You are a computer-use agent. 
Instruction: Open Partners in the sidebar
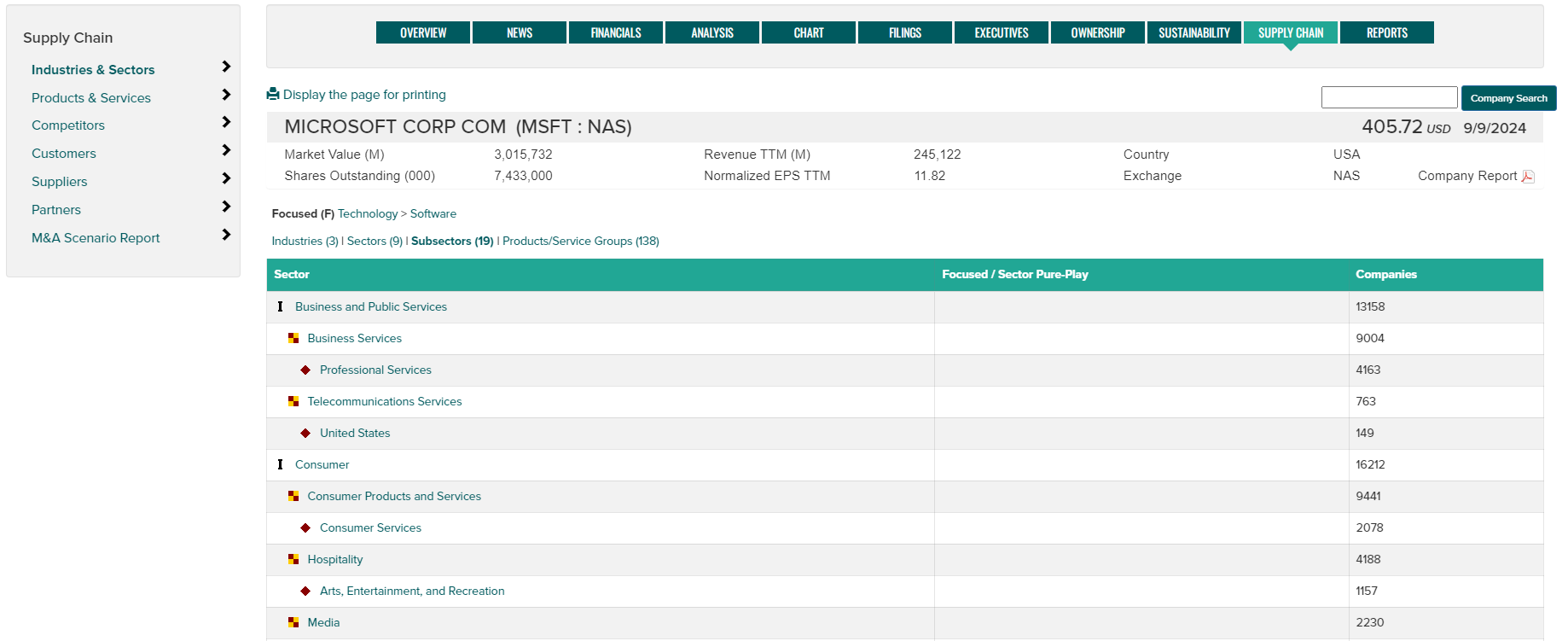(x=56, y=210)
